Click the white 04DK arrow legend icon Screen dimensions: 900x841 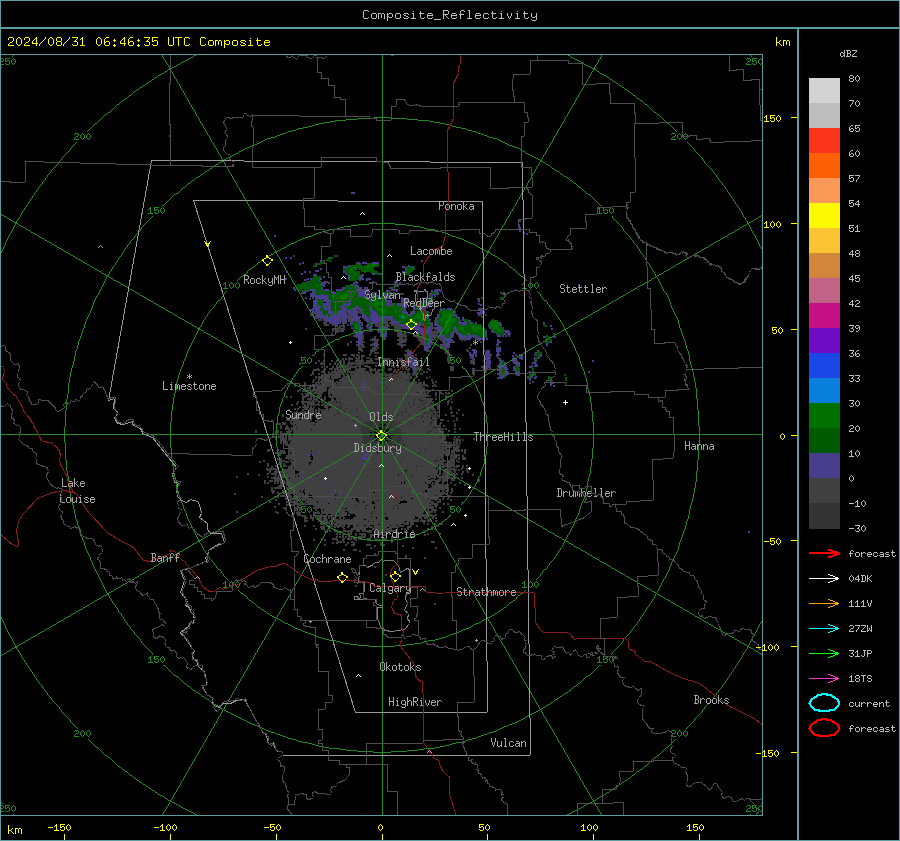click(x=824, y=578)
